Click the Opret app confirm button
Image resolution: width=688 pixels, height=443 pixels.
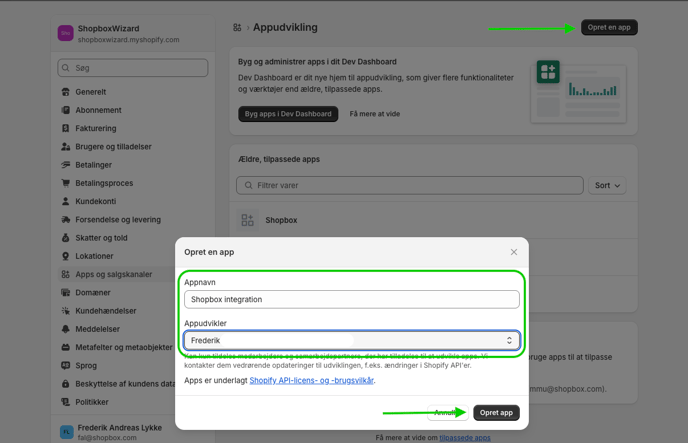496,413
